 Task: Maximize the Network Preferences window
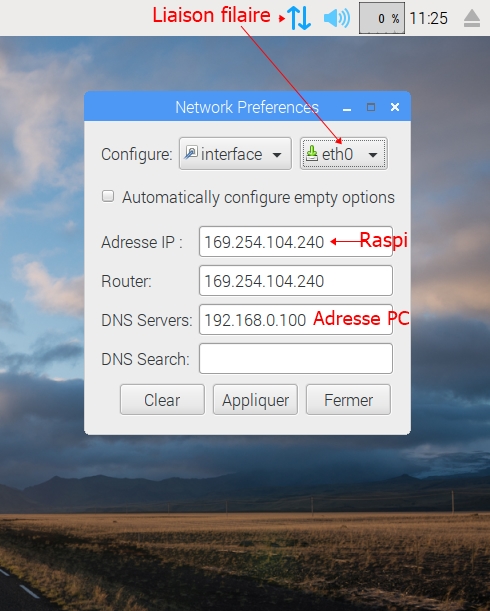click(371, 107)
